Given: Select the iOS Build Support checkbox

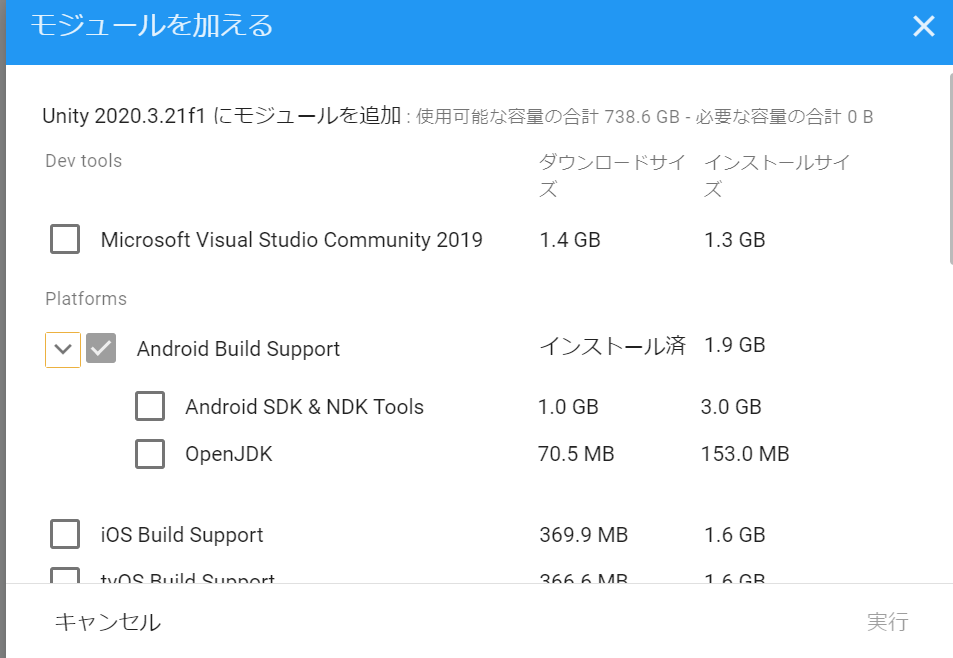Looking at the screenshot, I should pyautogui.click(x=65, y=534).
